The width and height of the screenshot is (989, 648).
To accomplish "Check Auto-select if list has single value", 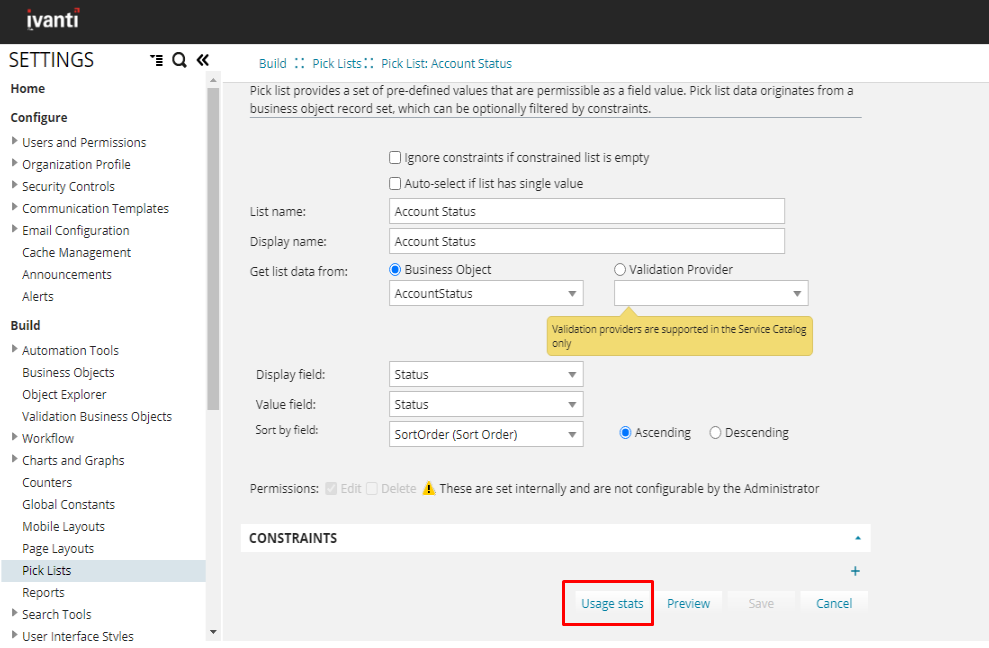I will click(396, 184).
